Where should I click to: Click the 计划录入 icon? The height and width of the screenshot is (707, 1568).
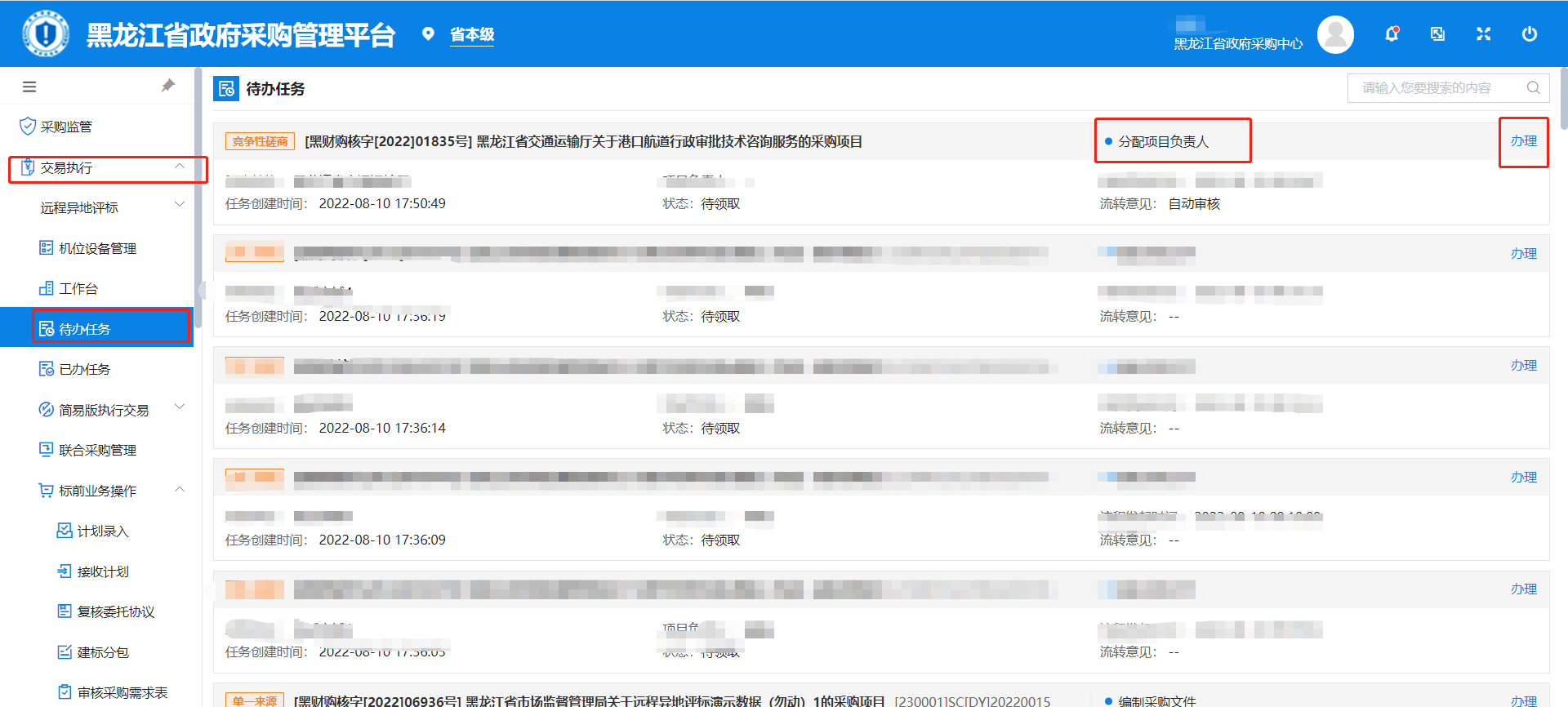pyautogui.click(x=65, y=531)
